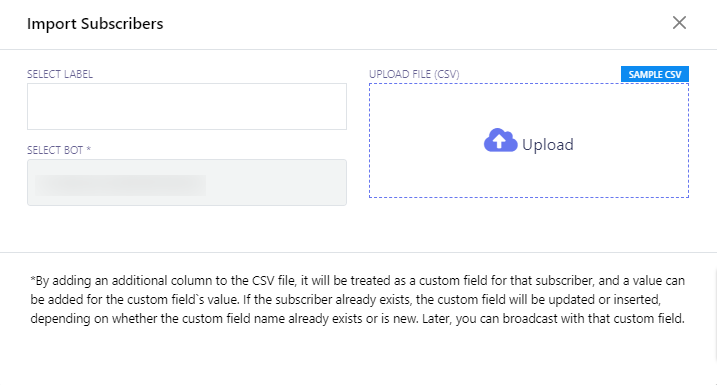Click the word CSV in the note text
The height and width of the screenshot is (385, 717).
[x=263, y=280]
